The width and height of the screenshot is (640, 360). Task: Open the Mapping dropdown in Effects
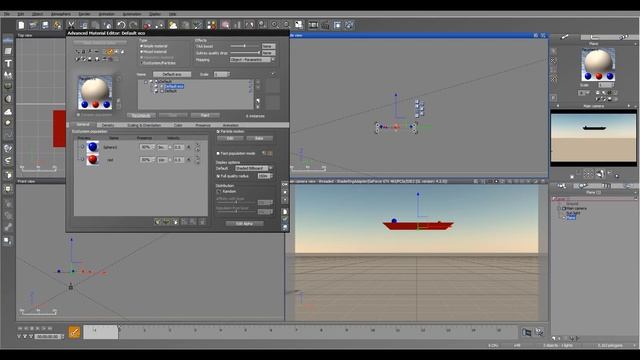point(252,60)
